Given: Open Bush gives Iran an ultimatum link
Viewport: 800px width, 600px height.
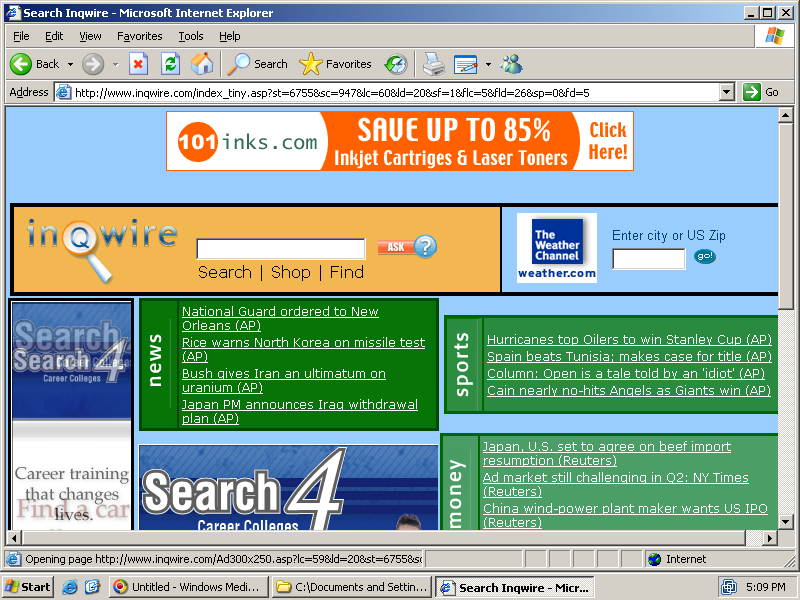Looking at the screenshot, I should click(284, 381).
